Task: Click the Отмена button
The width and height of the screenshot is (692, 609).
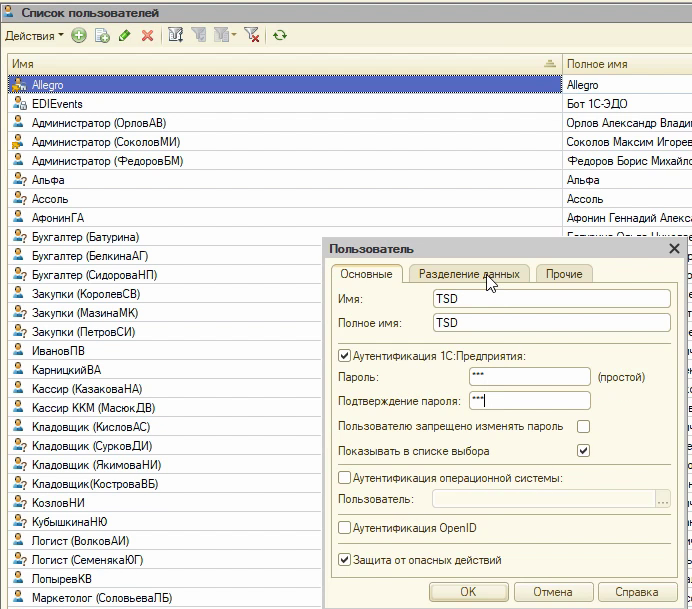Action: coord(553,592)
